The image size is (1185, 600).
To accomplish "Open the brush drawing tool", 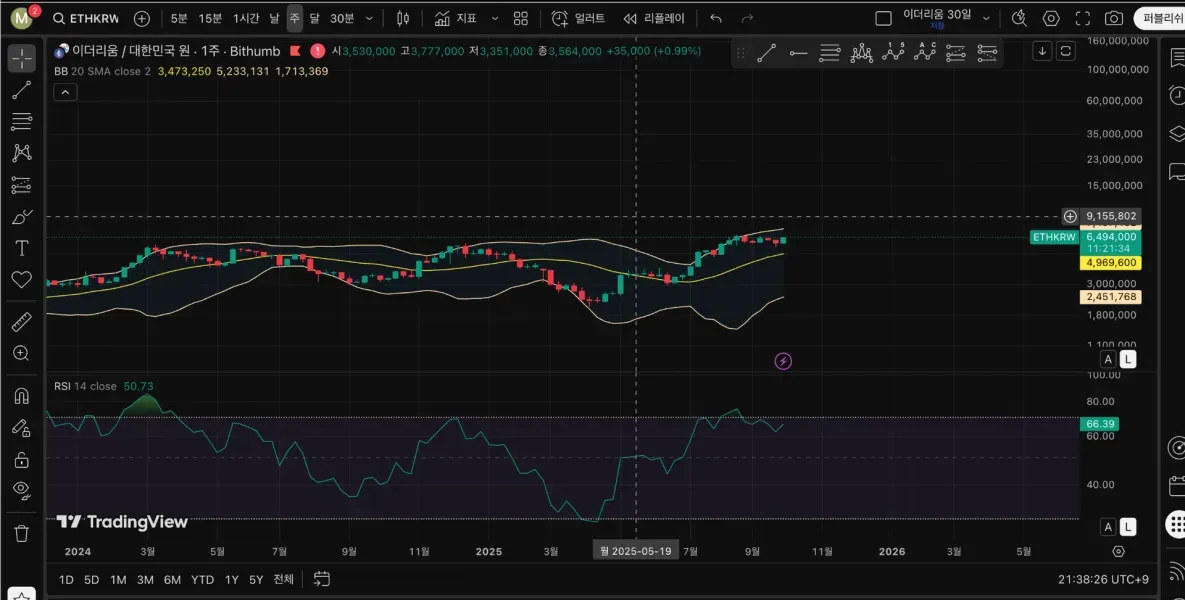I will click(x=21, y=217).
